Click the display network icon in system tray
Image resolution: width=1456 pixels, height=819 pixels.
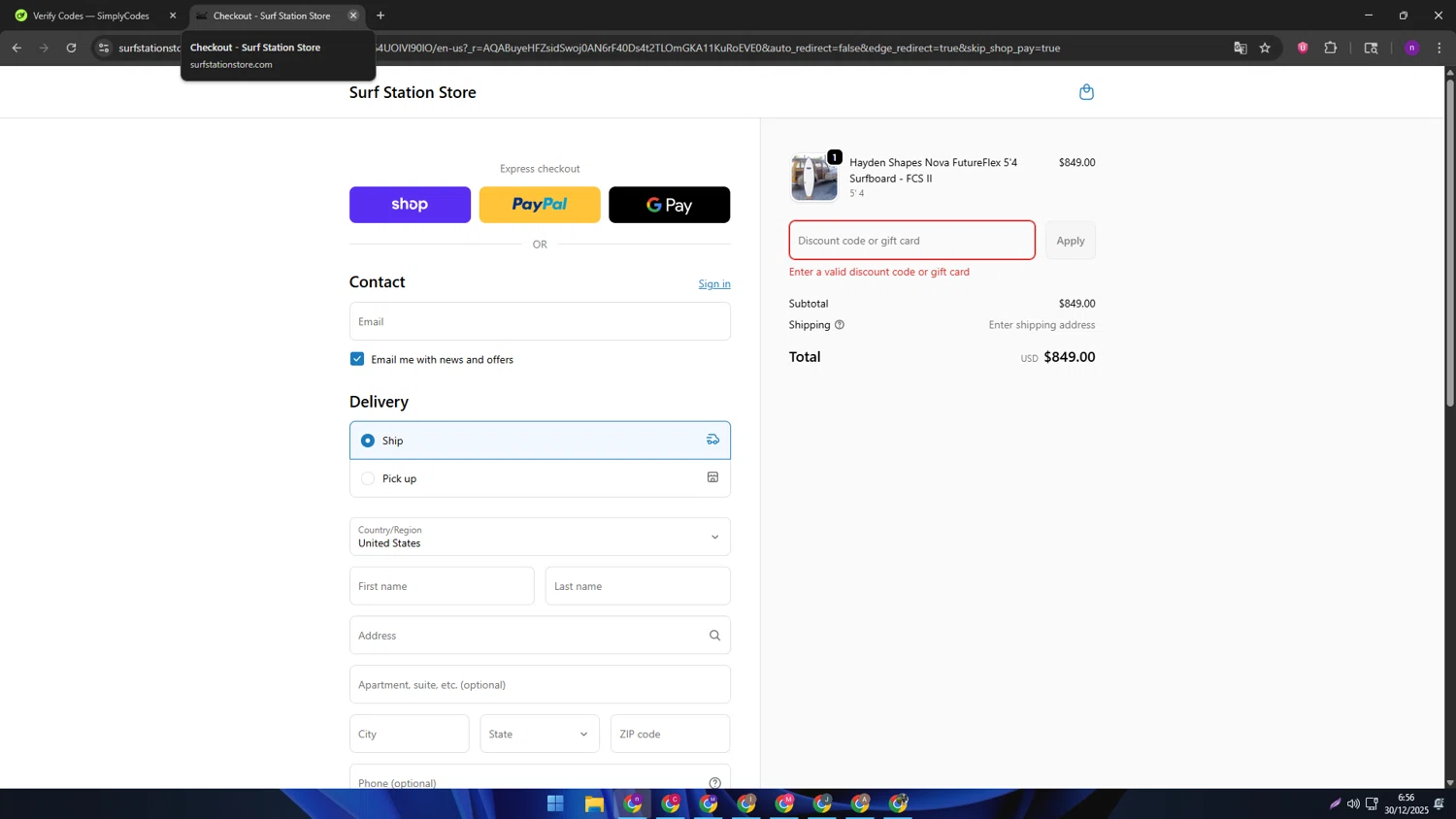(x=1372, y=803)
